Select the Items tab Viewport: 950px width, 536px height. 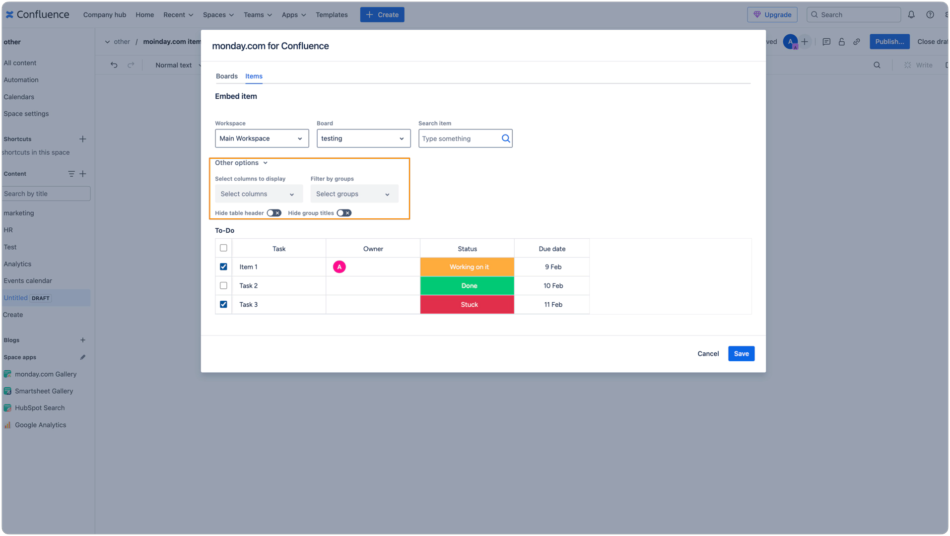coord(254,76)
